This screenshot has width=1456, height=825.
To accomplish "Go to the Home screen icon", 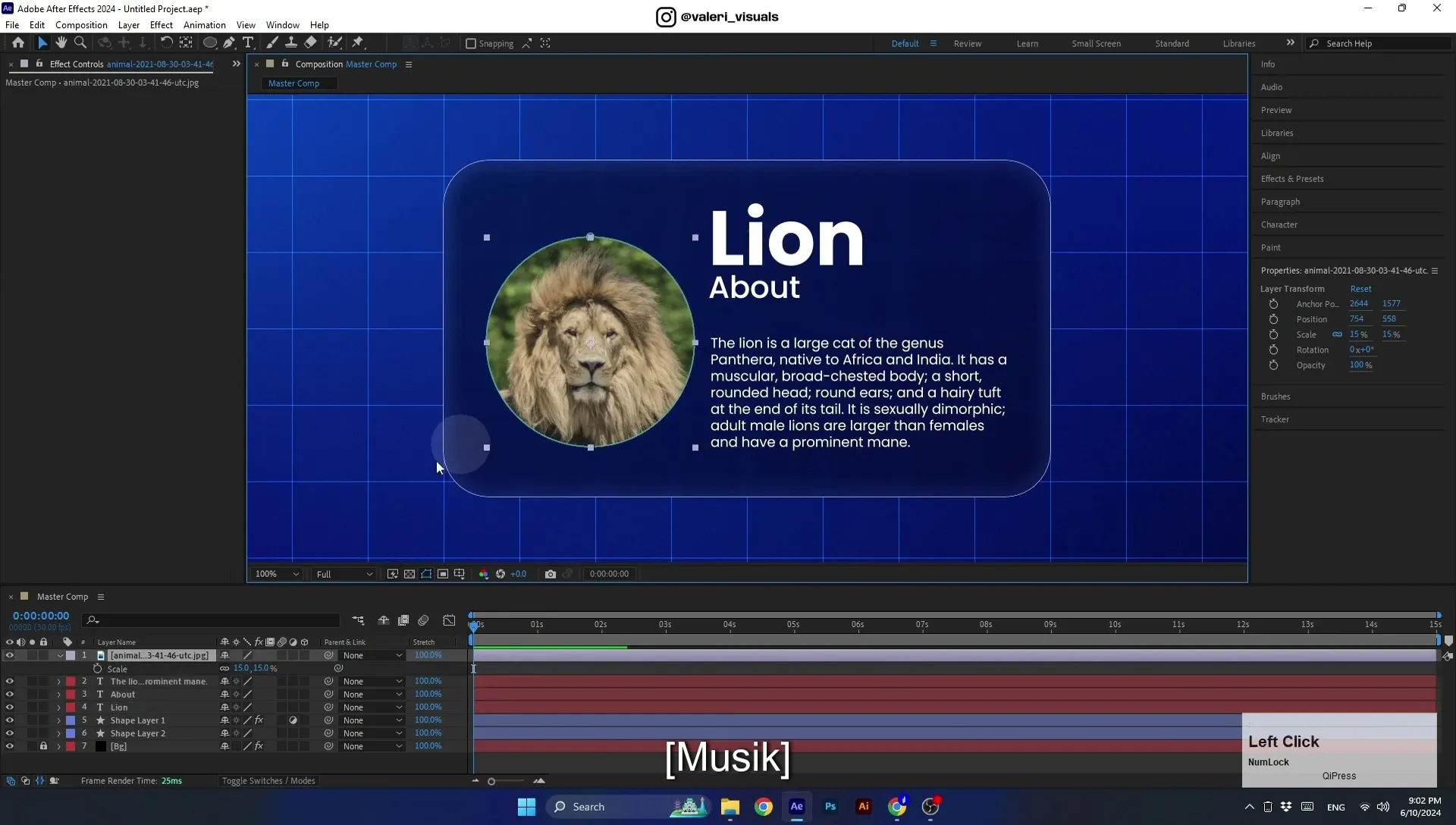I will coord(18,43).
